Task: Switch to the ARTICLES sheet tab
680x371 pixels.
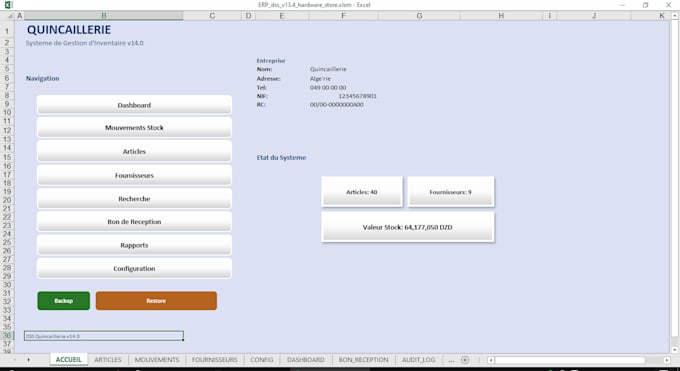Action: pos(108,360)
